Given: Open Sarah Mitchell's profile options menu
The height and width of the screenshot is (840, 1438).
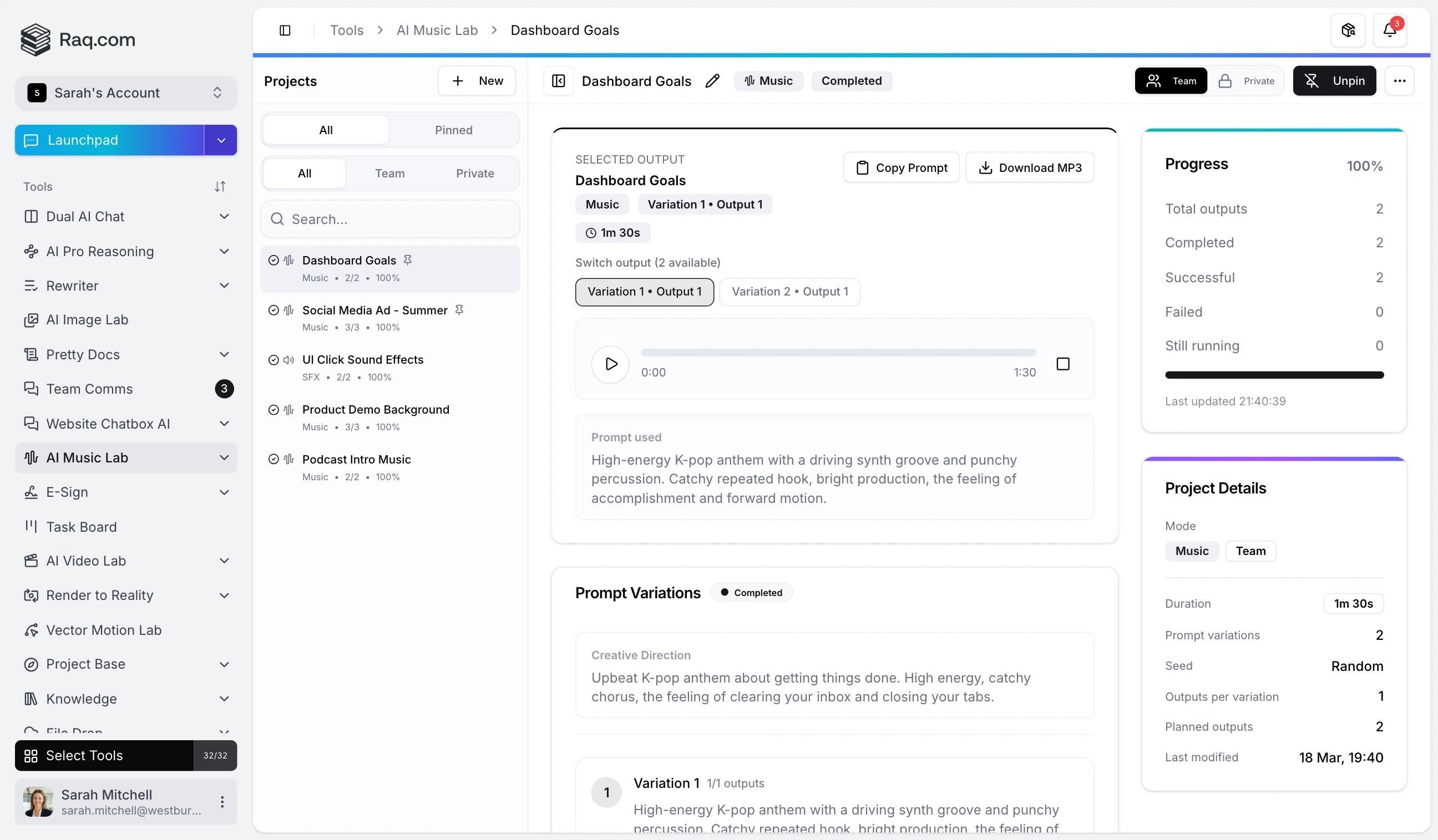Looking at the screenshot, I should click(222, 802).
